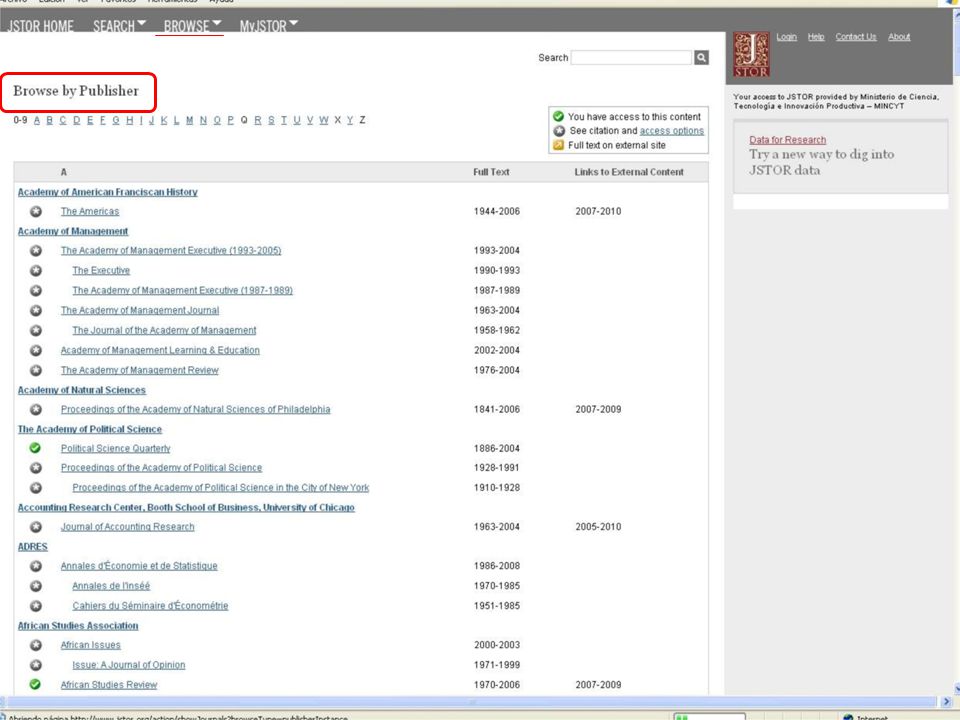Open the African Studies Association publisher
Screen dimensions: 960x720
pos(78,626)
